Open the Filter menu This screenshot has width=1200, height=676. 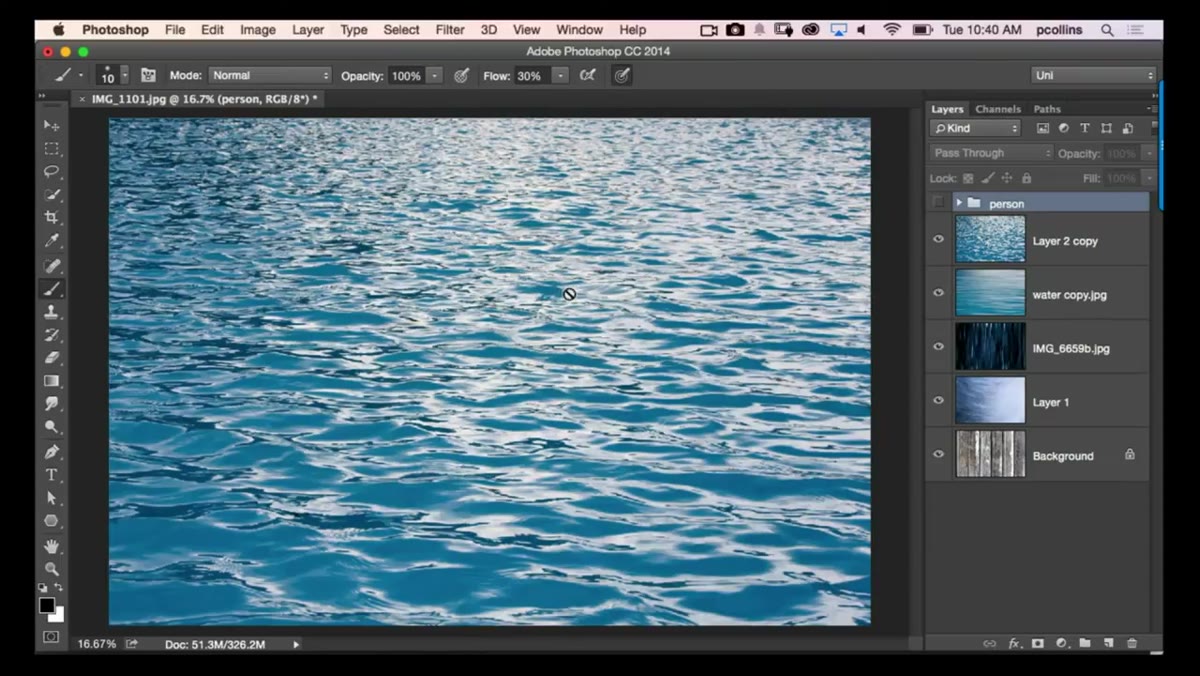click(x=449, y=30)
